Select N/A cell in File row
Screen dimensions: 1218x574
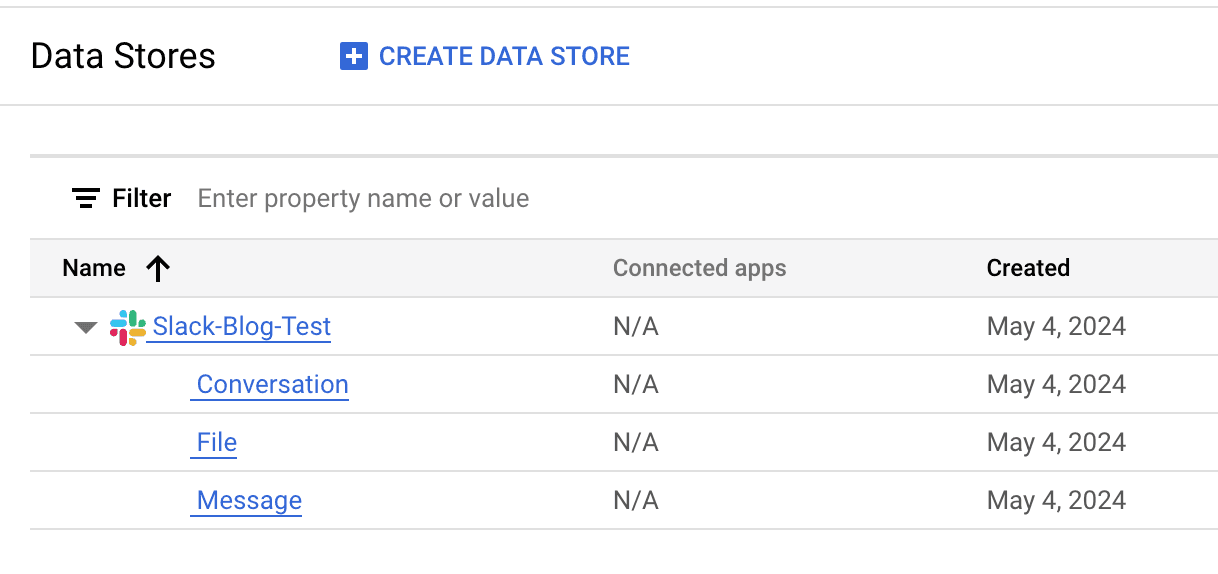click(636, 443)
